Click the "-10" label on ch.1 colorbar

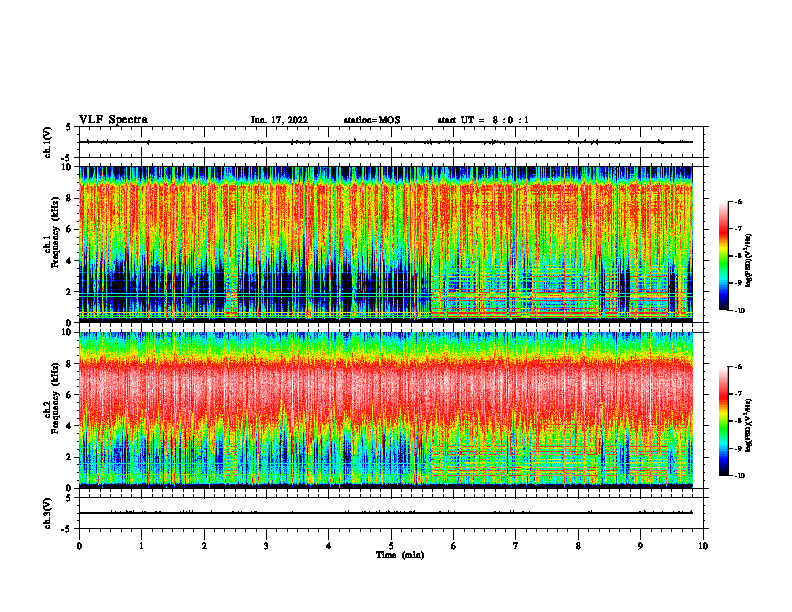(x=740, y=311)
